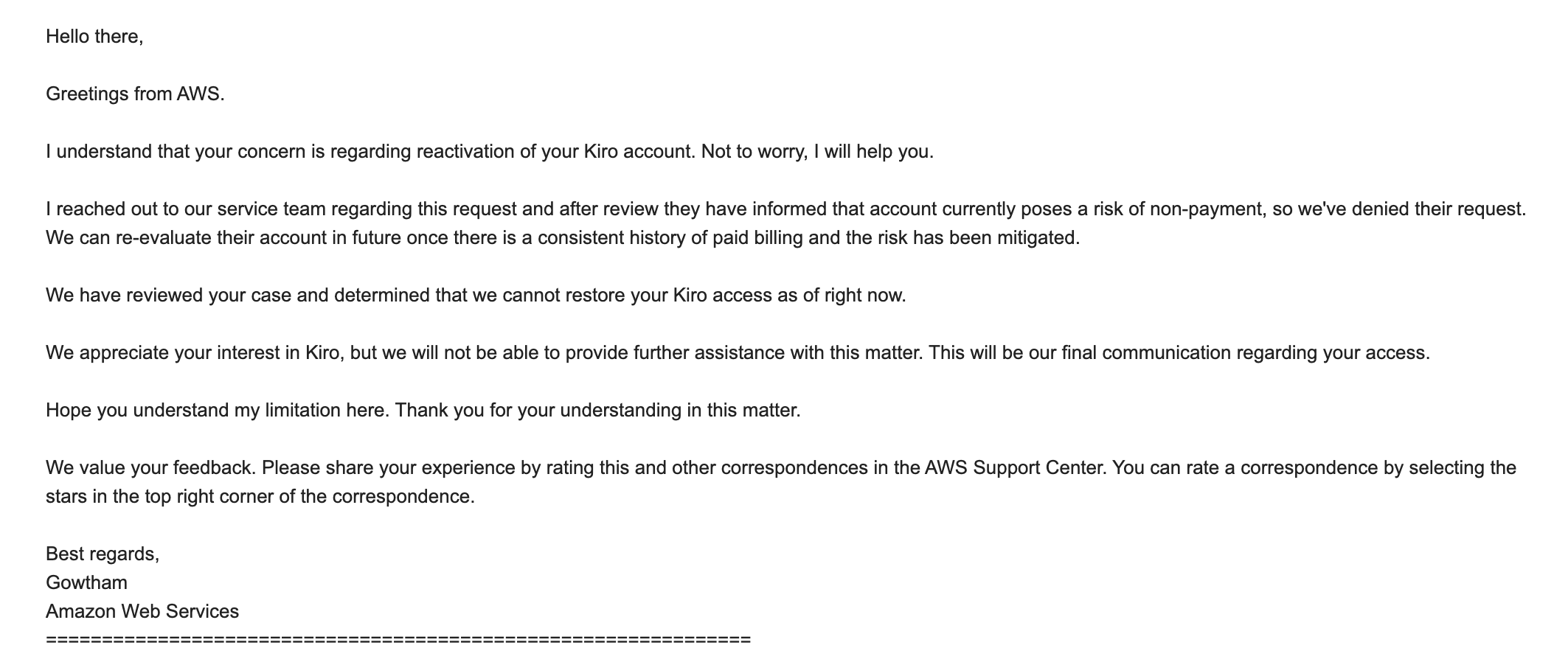The width and height of the screenshot is (1568, 662).
Task: Click the "Amazon Web Services" signature line
Action: (142, 611)
